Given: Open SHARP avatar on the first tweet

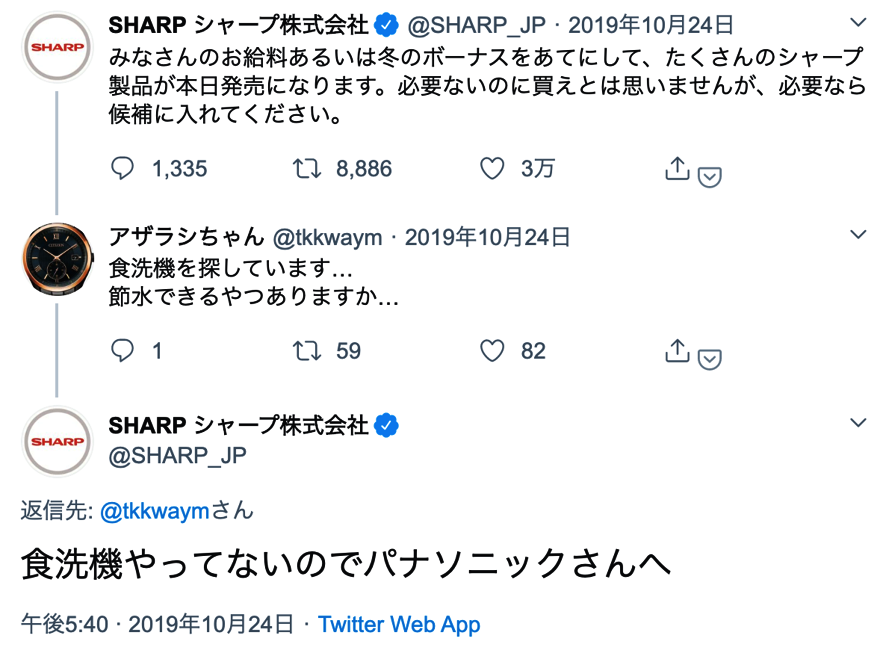Looking at the screenshot, I should point(57,47).
